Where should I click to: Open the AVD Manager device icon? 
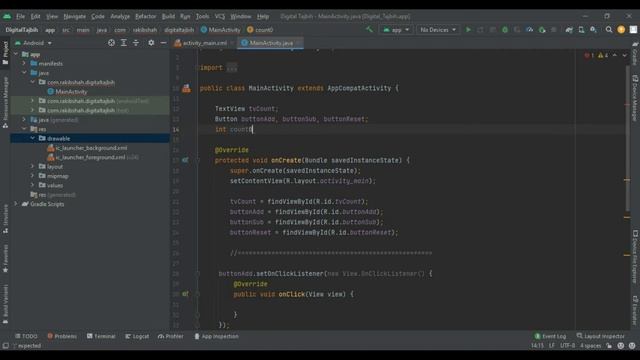pos(581,30)
